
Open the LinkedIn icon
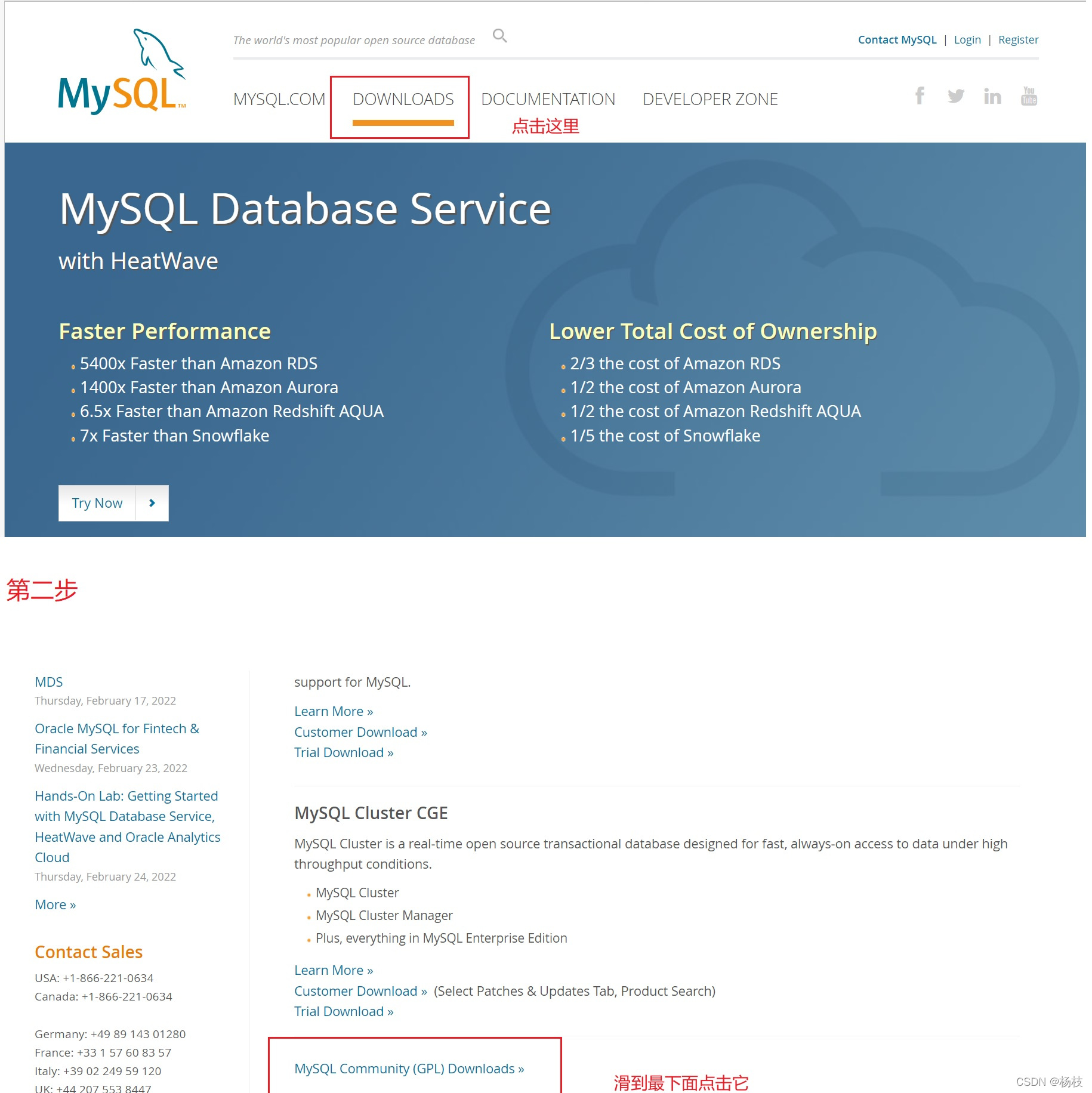click(992, 96)
